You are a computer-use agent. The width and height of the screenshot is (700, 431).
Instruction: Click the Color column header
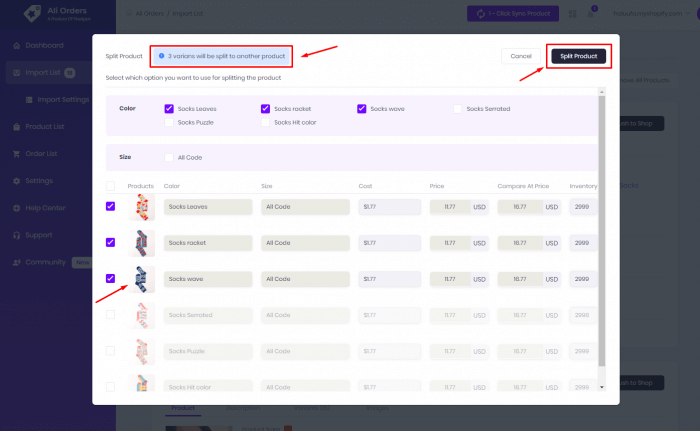[171, 186]
